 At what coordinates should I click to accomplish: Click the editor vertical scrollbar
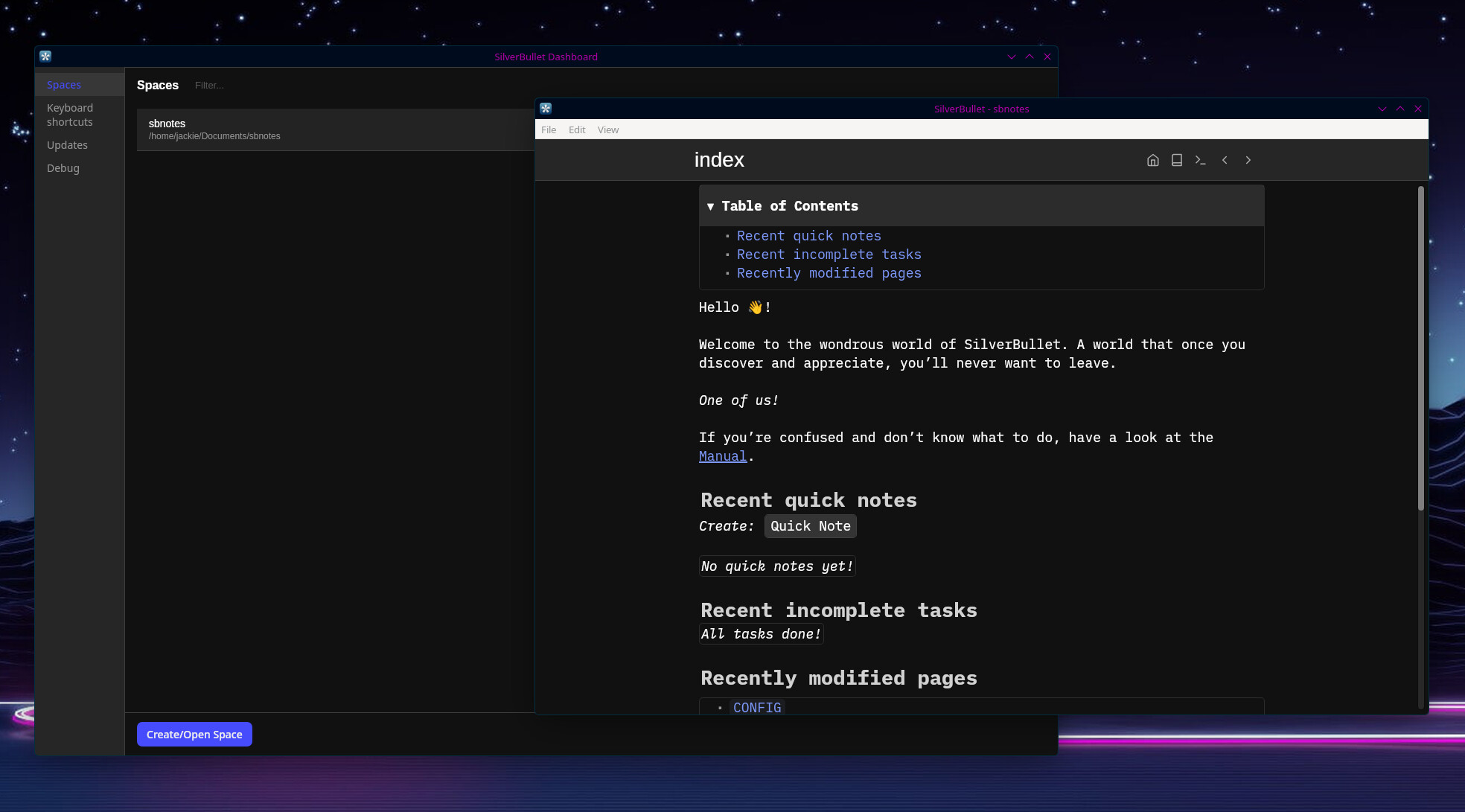[1420, 350]
